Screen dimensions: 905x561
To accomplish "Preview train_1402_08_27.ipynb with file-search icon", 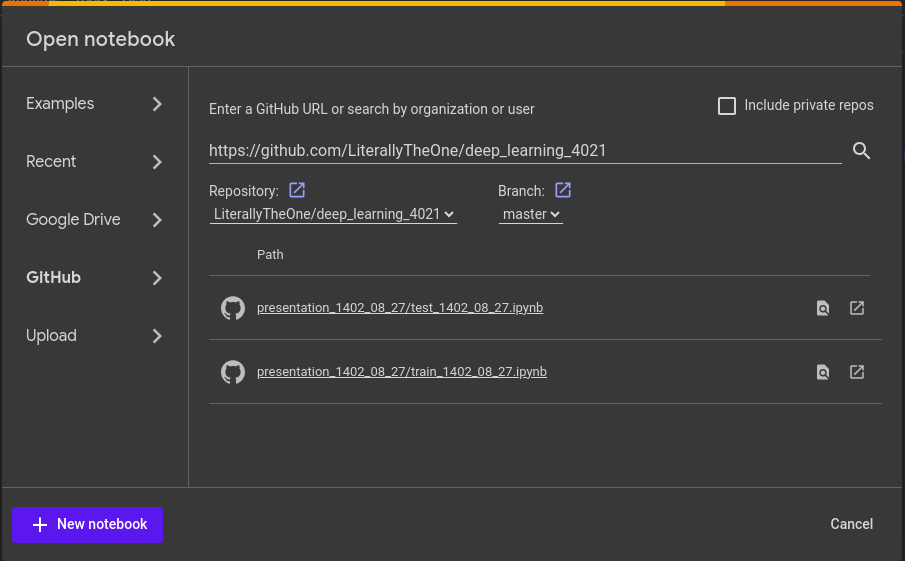I will tap(823, 372).
